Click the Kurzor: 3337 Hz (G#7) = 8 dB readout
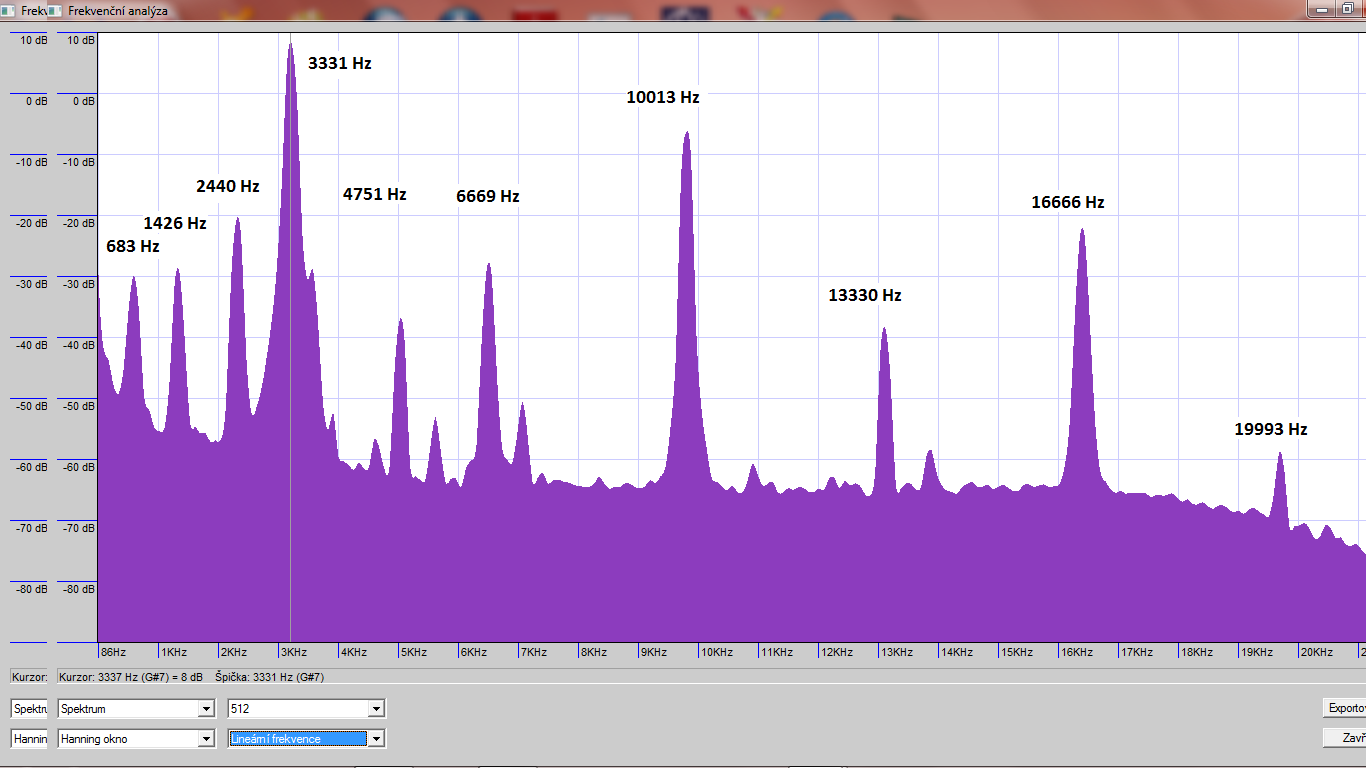This screenshot has height=768, width=1366. click(x=131, y=677)
